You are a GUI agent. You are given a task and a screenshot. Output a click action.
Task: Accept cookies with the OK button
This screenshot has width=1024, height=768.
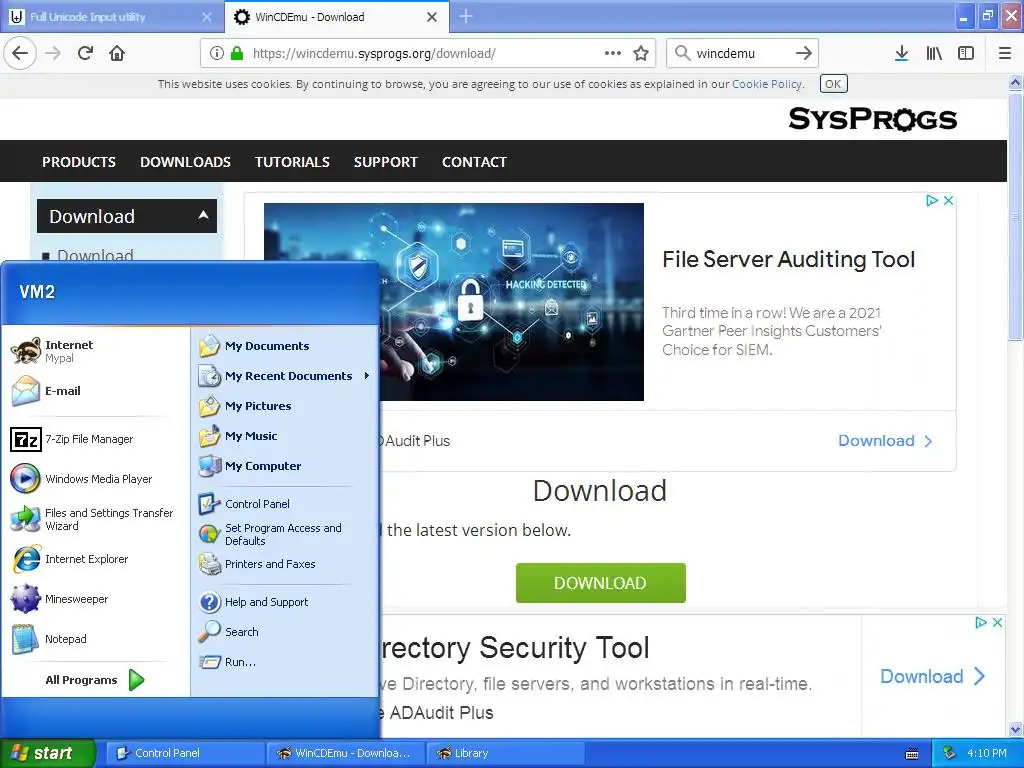click(x=833, y=84)
